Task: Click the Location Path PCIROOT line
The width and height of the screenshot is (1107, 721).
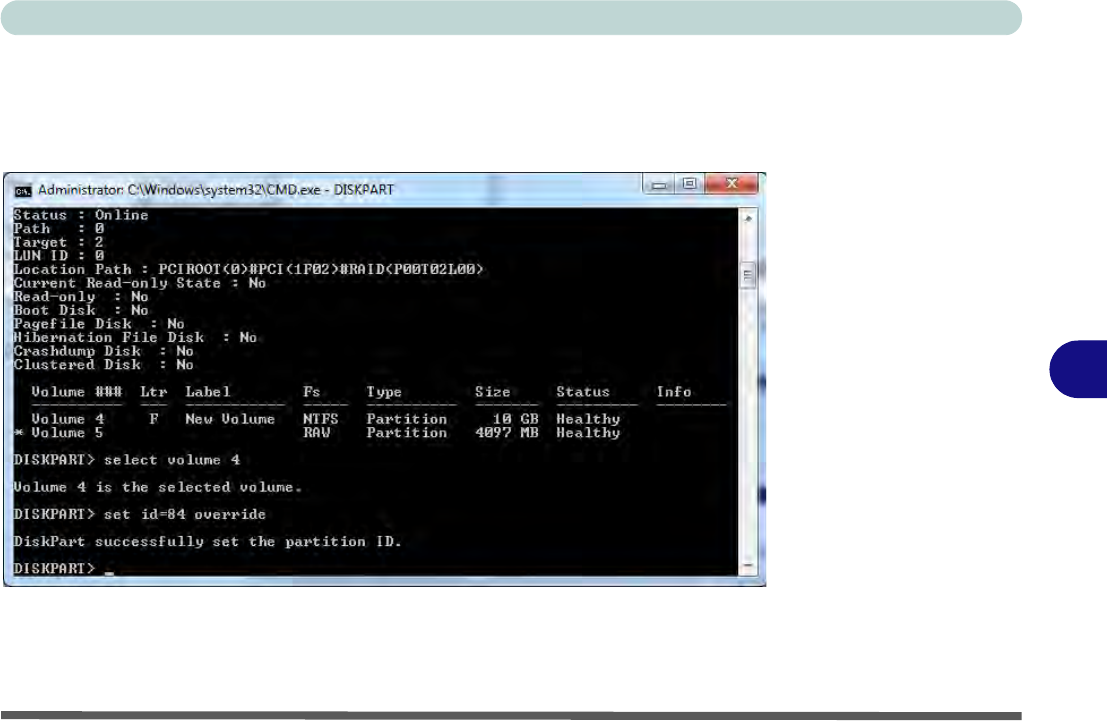Action: point(249,269)
